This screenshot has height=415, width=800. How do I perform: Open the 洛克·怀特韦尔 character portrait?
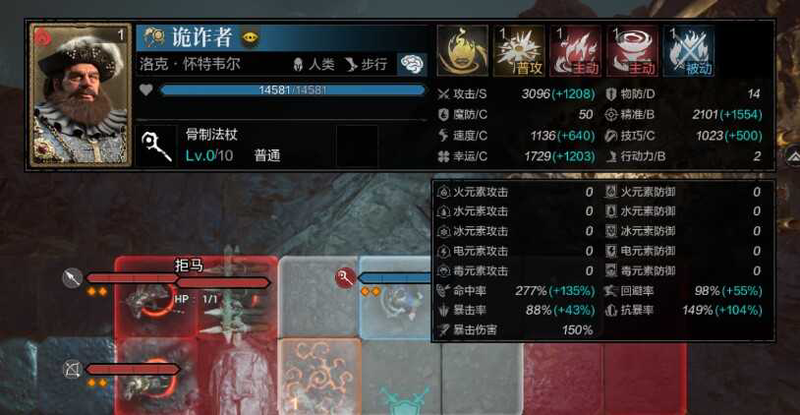tap(81, 95)
